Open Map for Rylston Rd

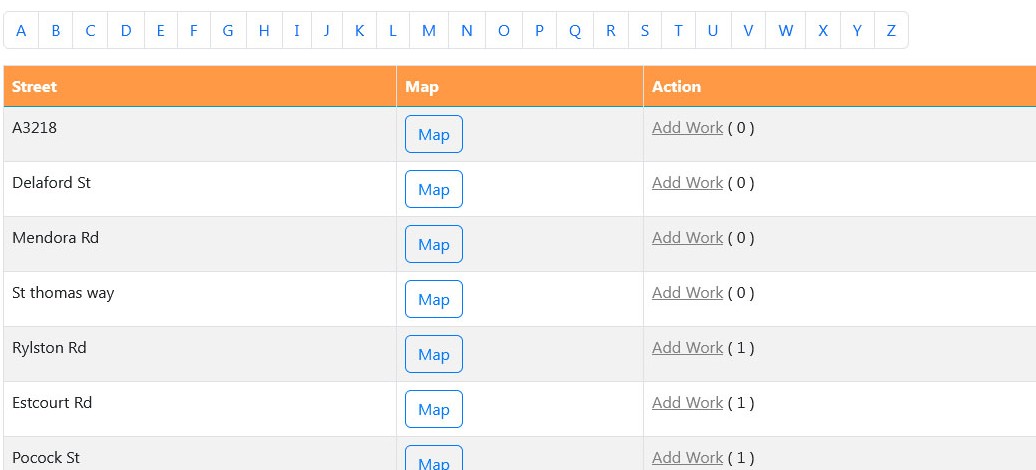coord(433,354)
